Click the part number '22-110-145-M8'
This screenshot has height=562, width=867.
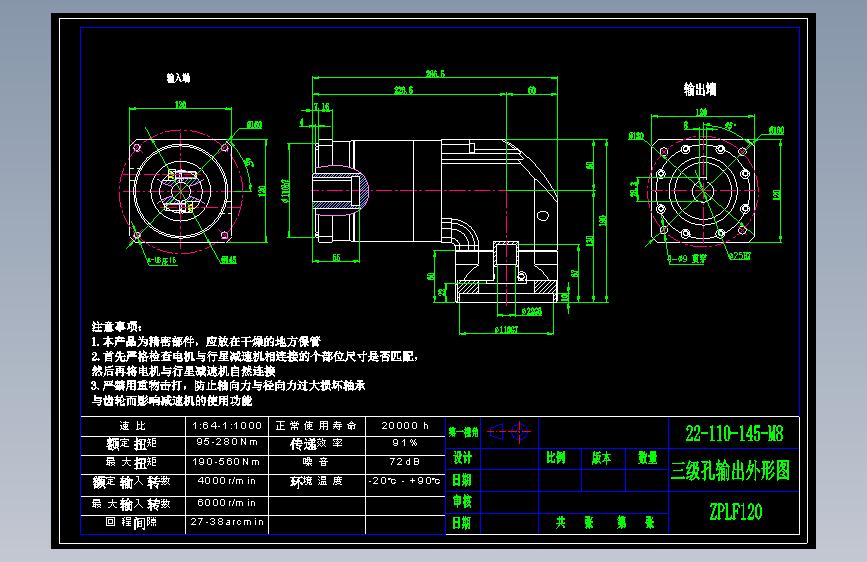[734, 434]
